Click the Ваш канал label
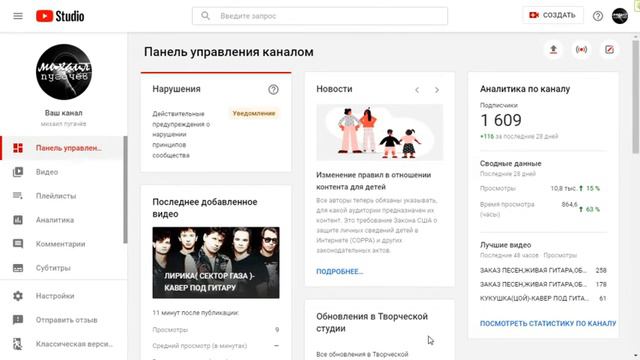Screen dimensions: 640x360 [x=64, y=113]
